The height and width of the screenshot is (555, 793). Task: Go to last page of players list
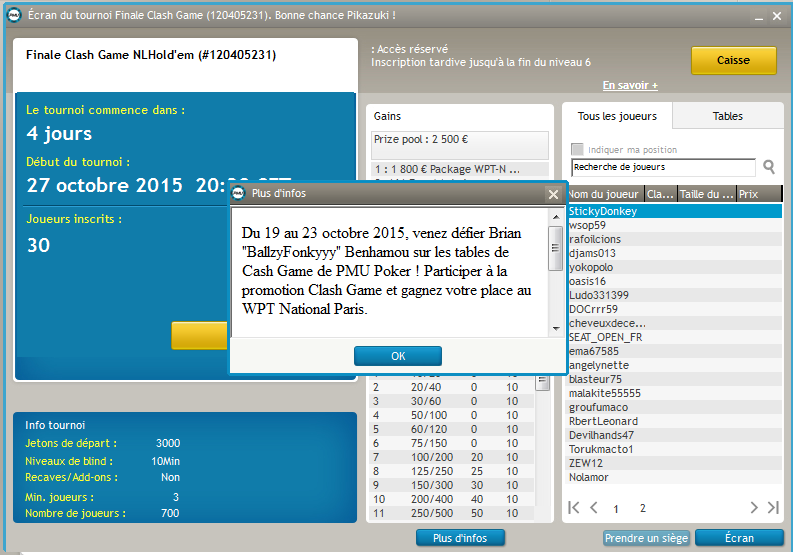773,507
